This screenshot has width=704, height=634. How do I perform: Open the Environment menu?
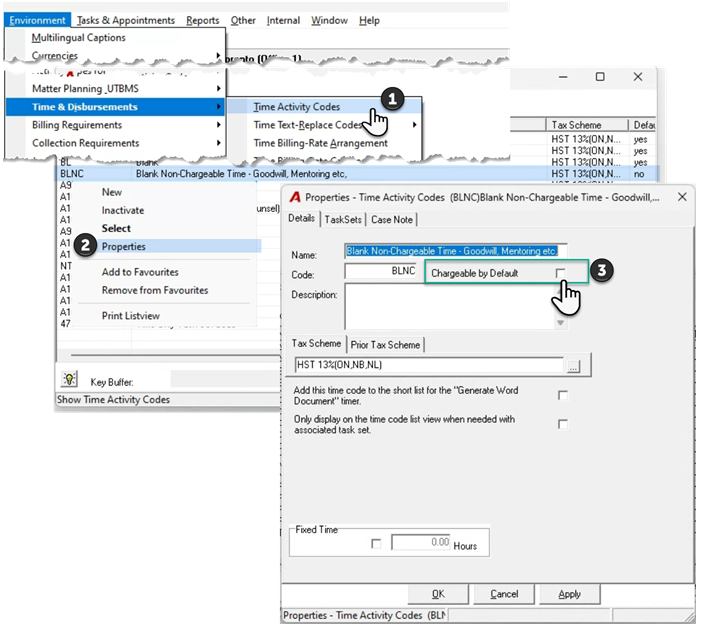pyautogui.click(x=37, y=20)
